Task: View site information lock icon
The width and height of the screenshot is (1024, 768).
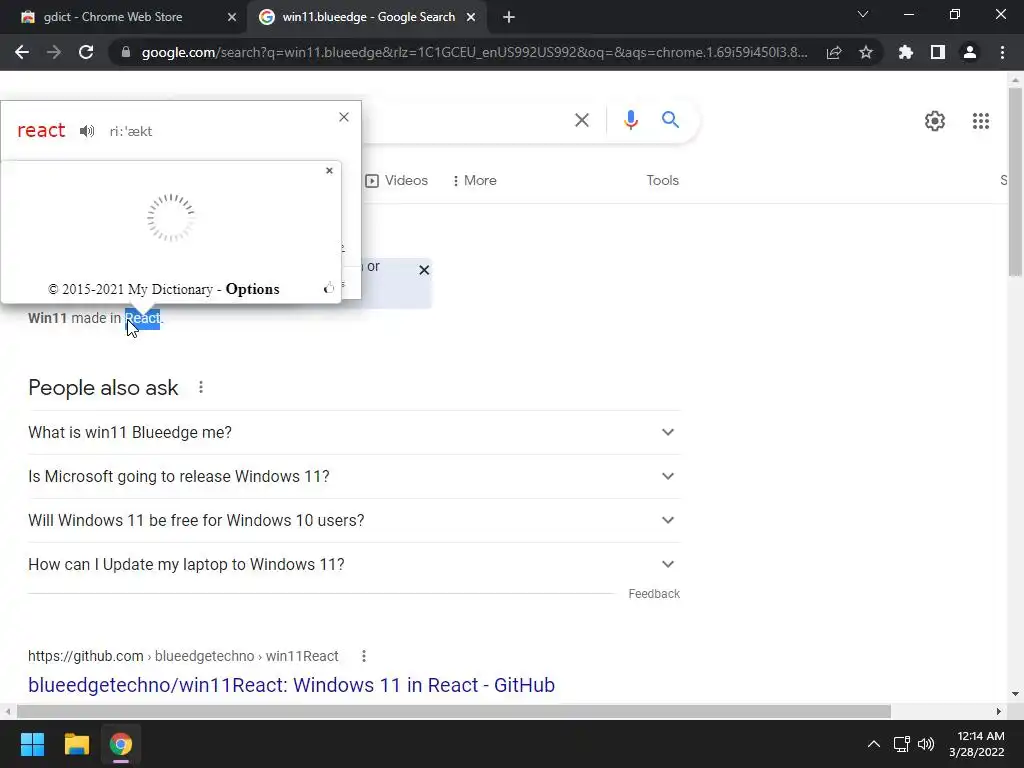Action: coord(126,52)
